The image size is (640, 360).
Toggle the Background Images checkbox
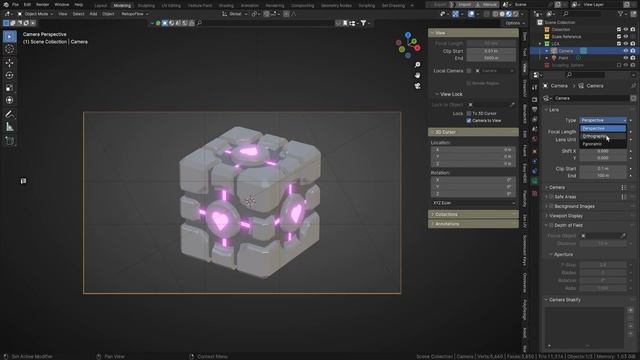[x=551, y=206]
